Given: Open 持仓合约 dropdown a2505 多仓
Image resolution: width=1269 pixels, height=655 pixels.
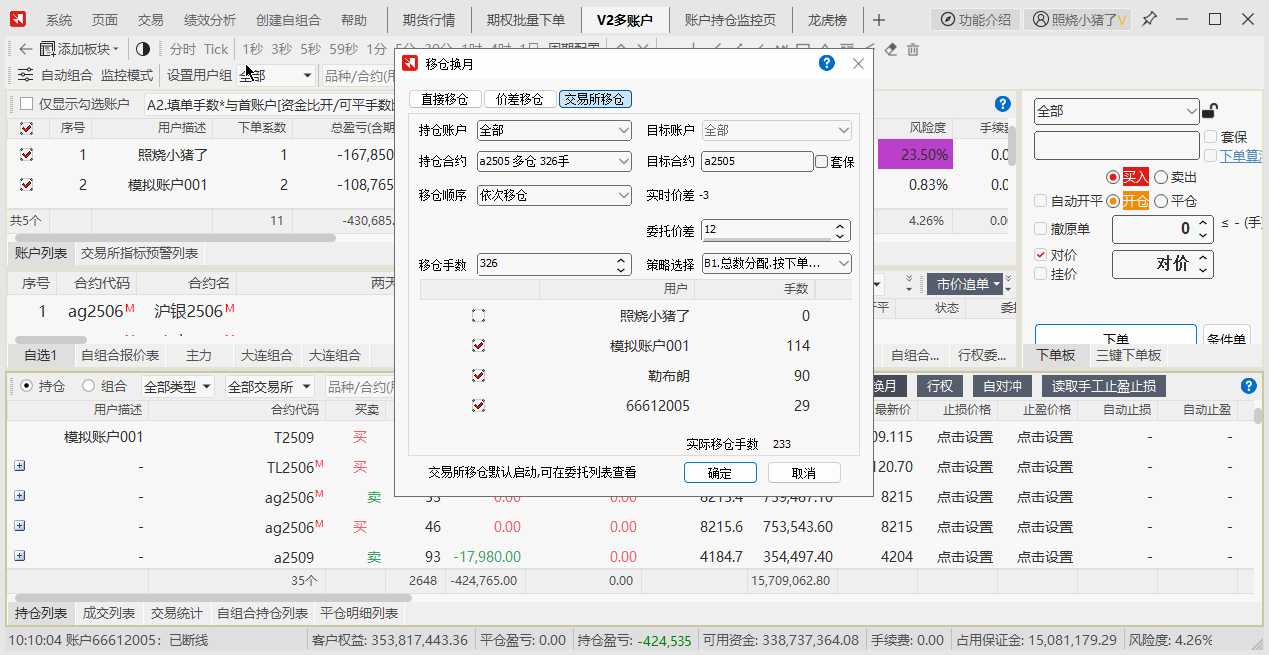Looking at the screenshot, I should (x=555, y=161).
